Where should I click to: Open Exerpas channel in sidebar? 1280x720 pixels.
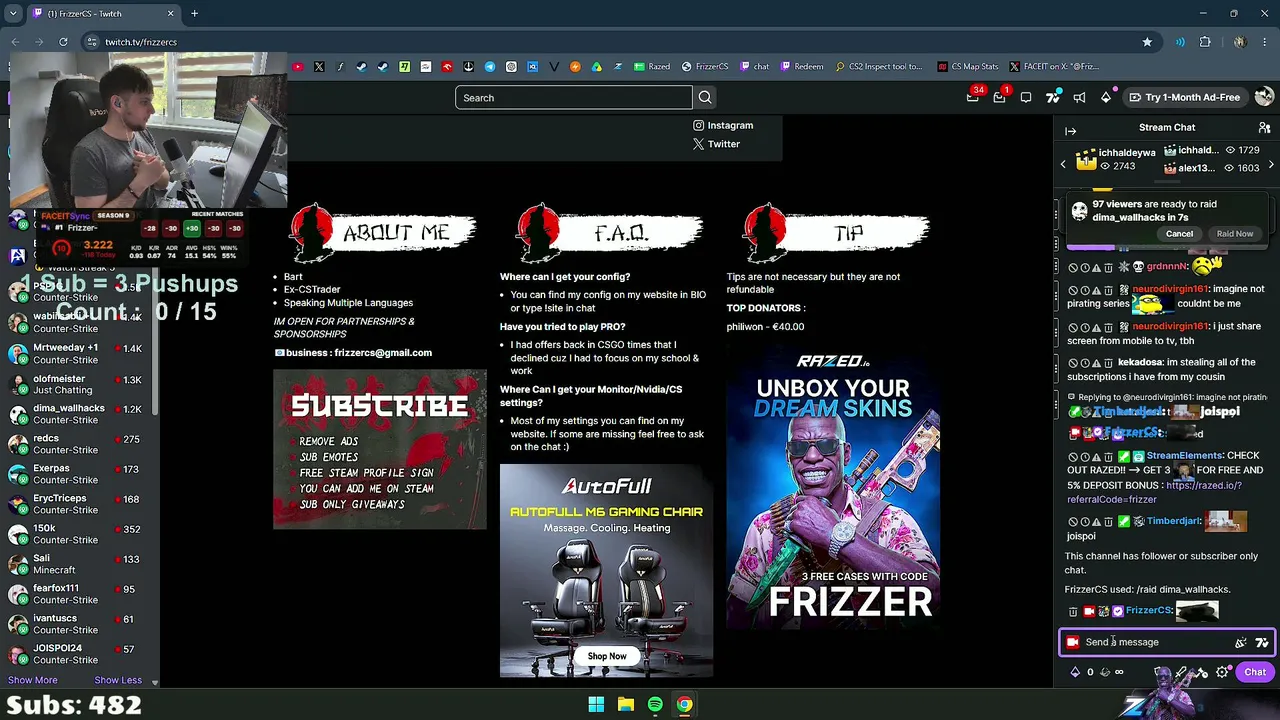(78, 474)
